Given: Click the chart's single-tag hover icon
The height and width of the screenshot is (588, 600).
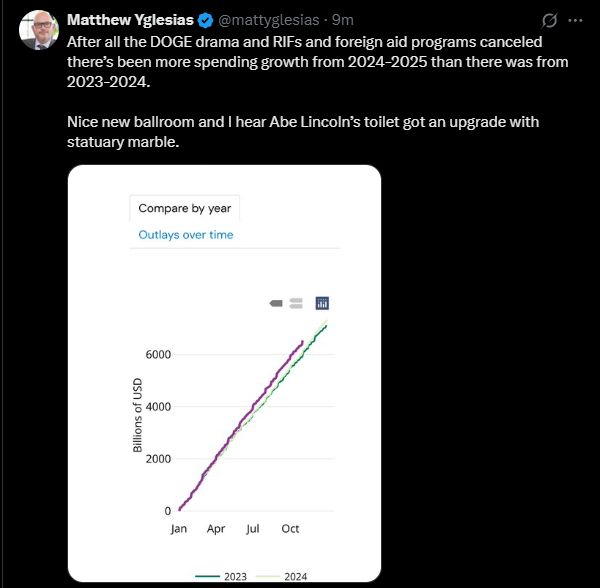Looking at the screenshot, I should [x=276, y=303].
